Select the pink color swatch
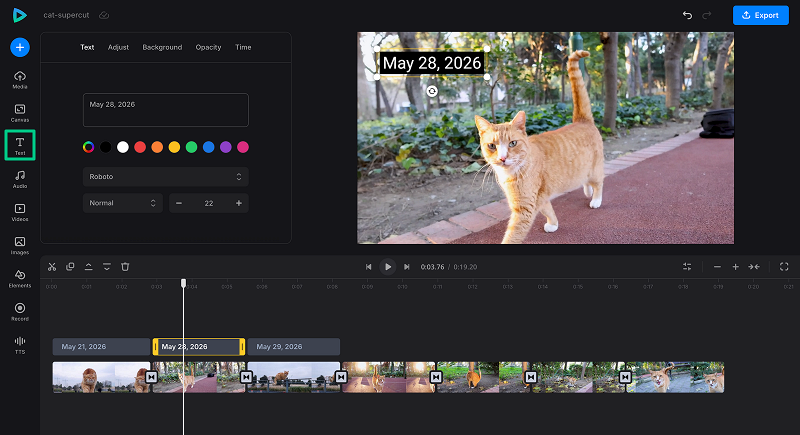The image size is (800, 435). (x=243, y=147)
